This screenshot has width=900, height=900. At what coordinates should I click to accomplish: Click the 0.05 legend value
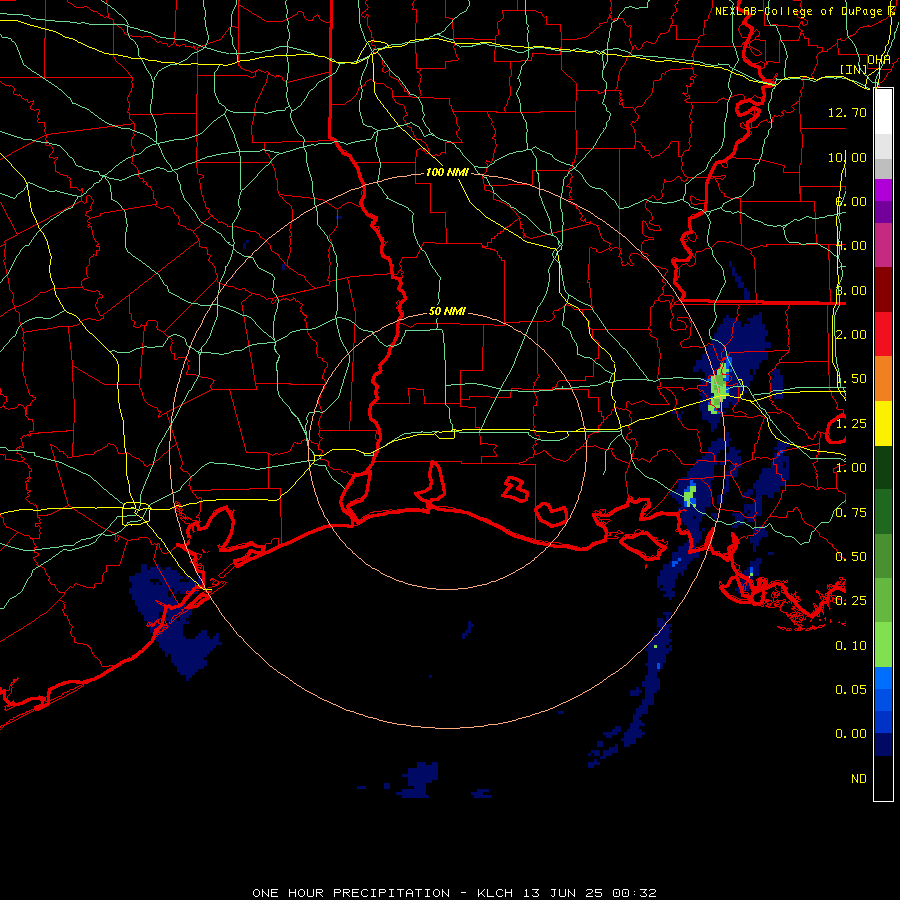[851, 689]
